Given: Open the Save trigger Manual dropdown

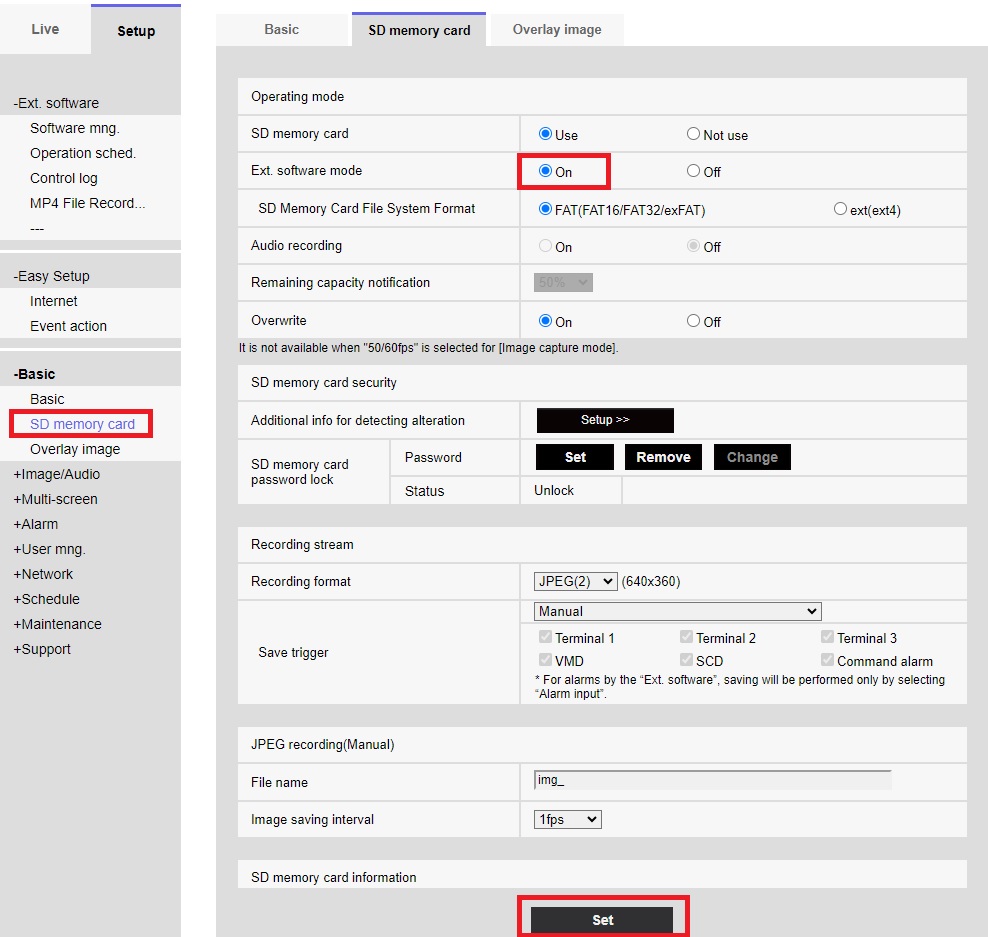Looking at the screenshot, I should coord(677,611).
